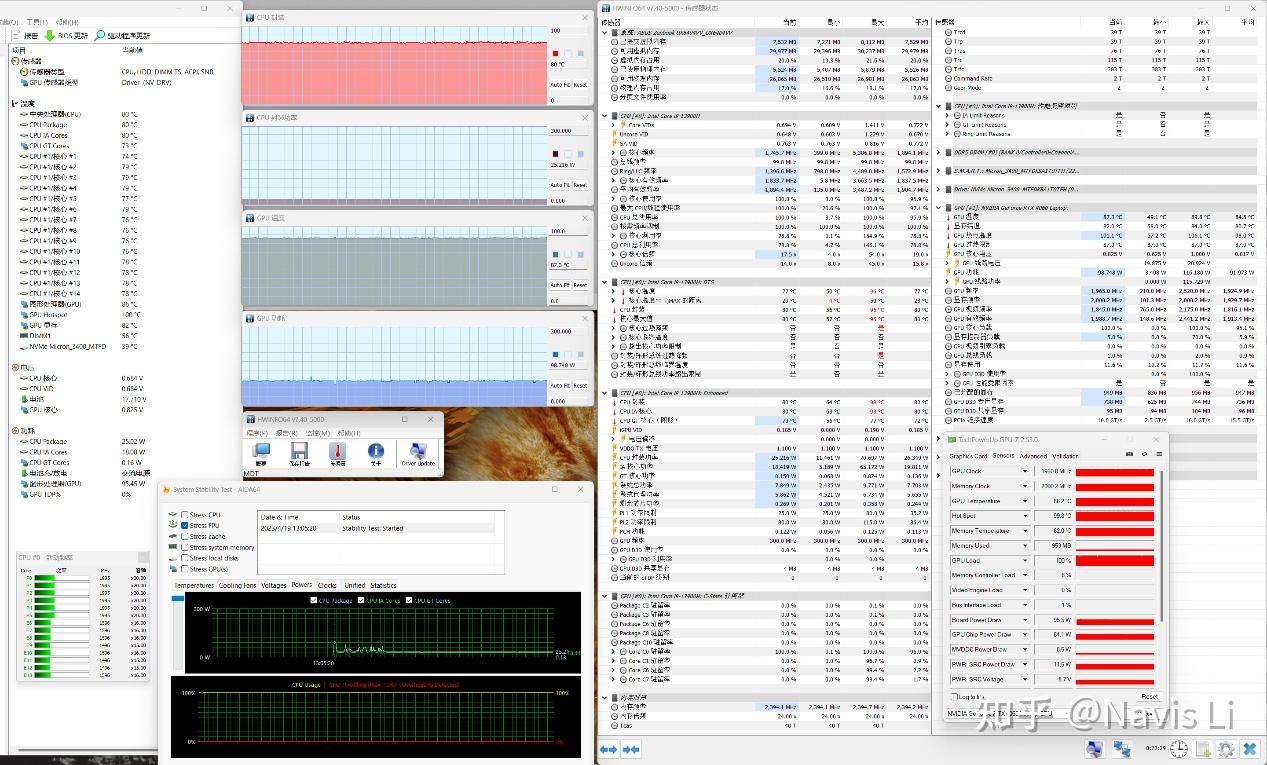Click Reset on CPU temperature graph
This screenshot has width=1267, height=765.
click(580, 85)
